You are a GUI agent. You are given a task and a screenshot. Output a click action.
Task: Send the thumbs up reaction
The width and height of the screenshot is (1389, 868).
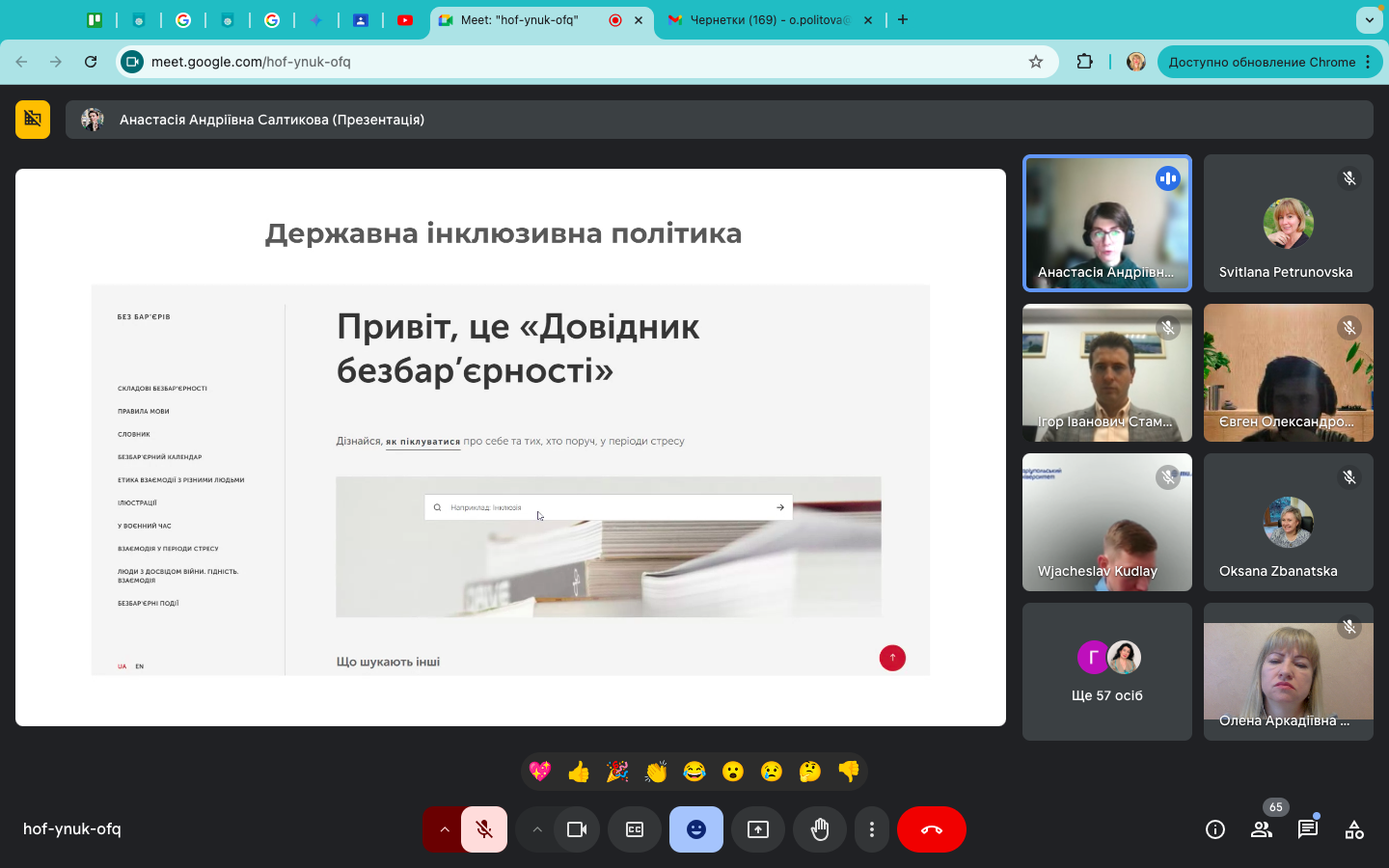tap(579, 772)
